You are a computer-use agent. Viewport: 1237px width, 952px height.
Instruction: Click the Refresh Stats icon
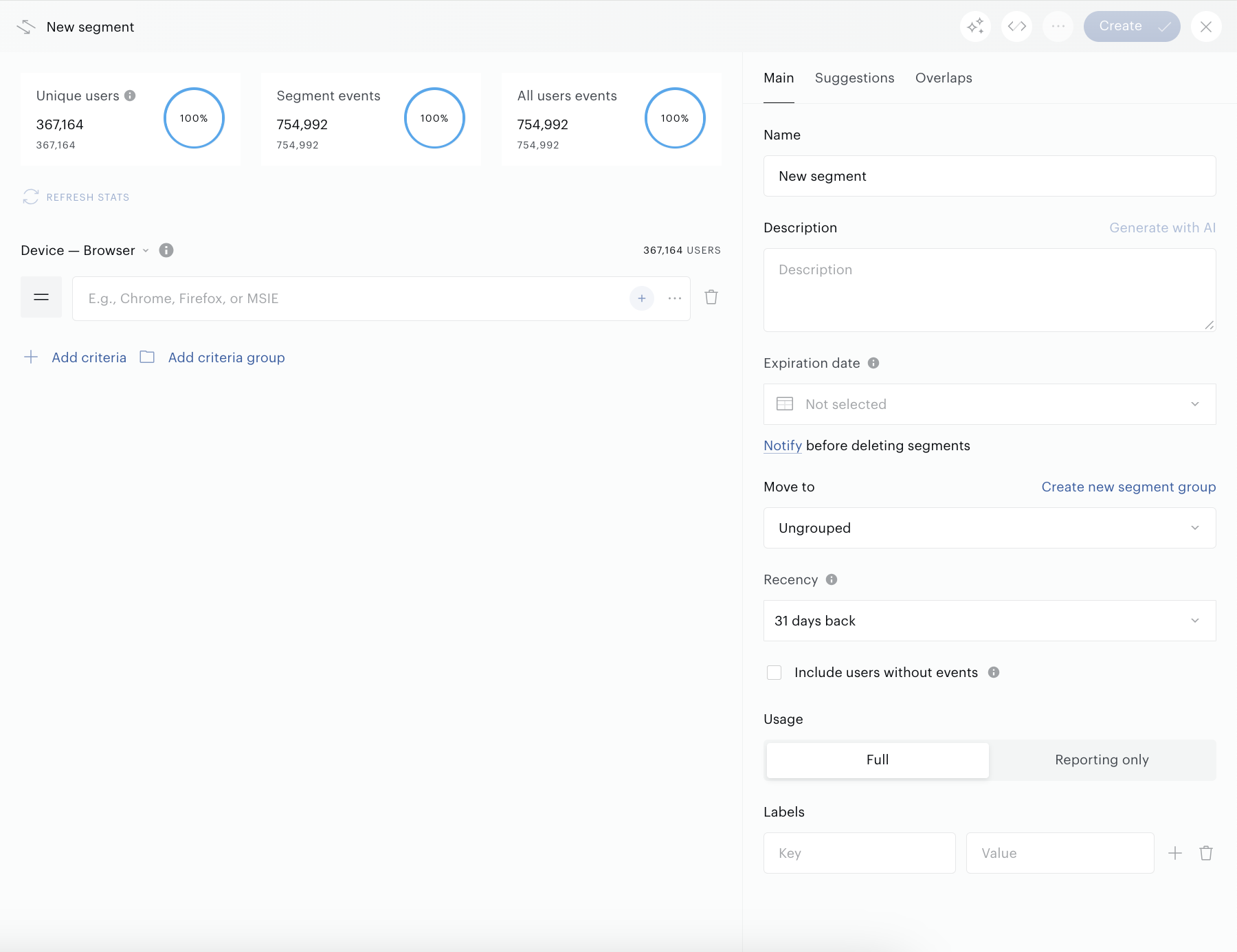31,197
